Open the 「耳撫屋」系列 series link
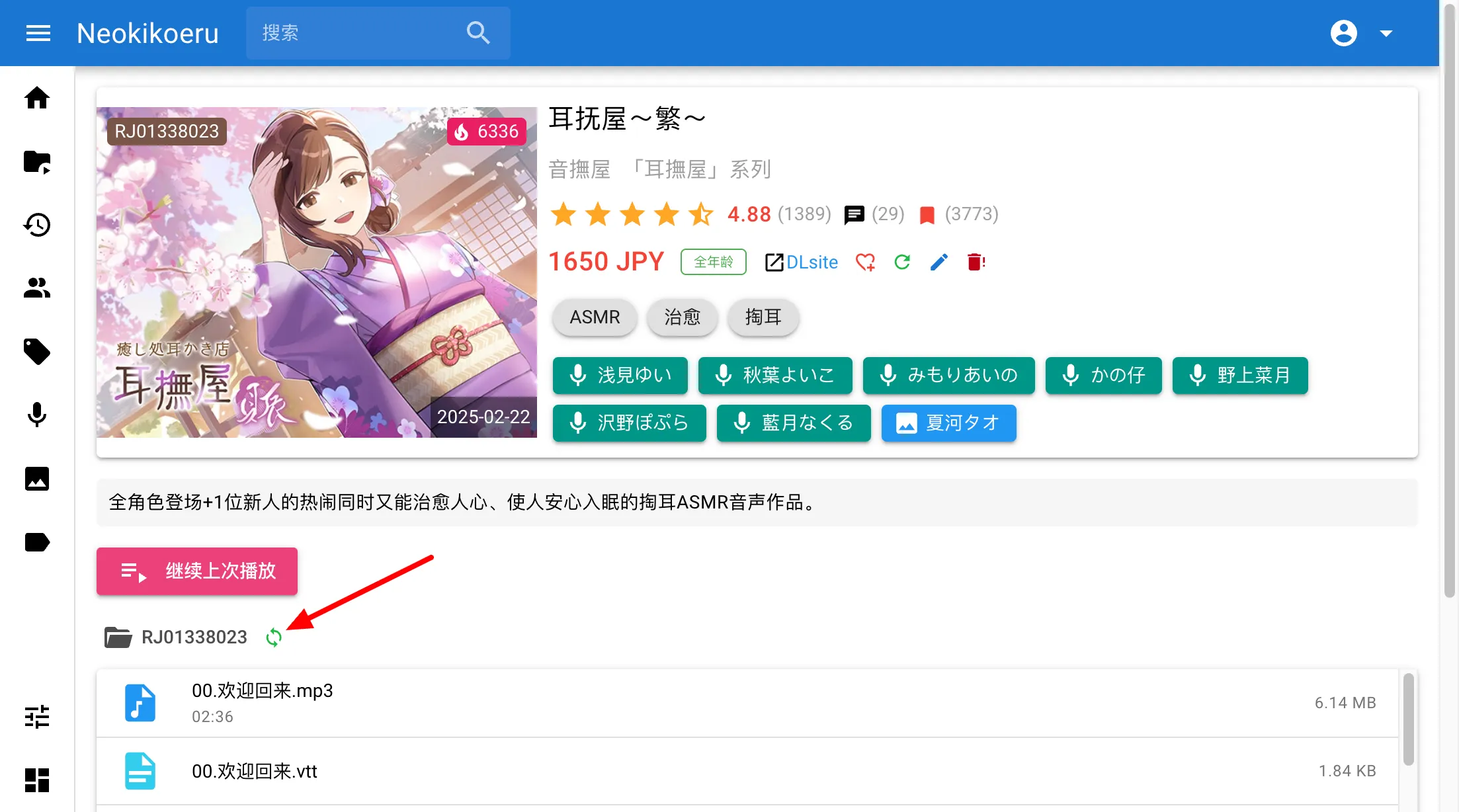Screen dimensions: 1459x812 click(699, 170)
